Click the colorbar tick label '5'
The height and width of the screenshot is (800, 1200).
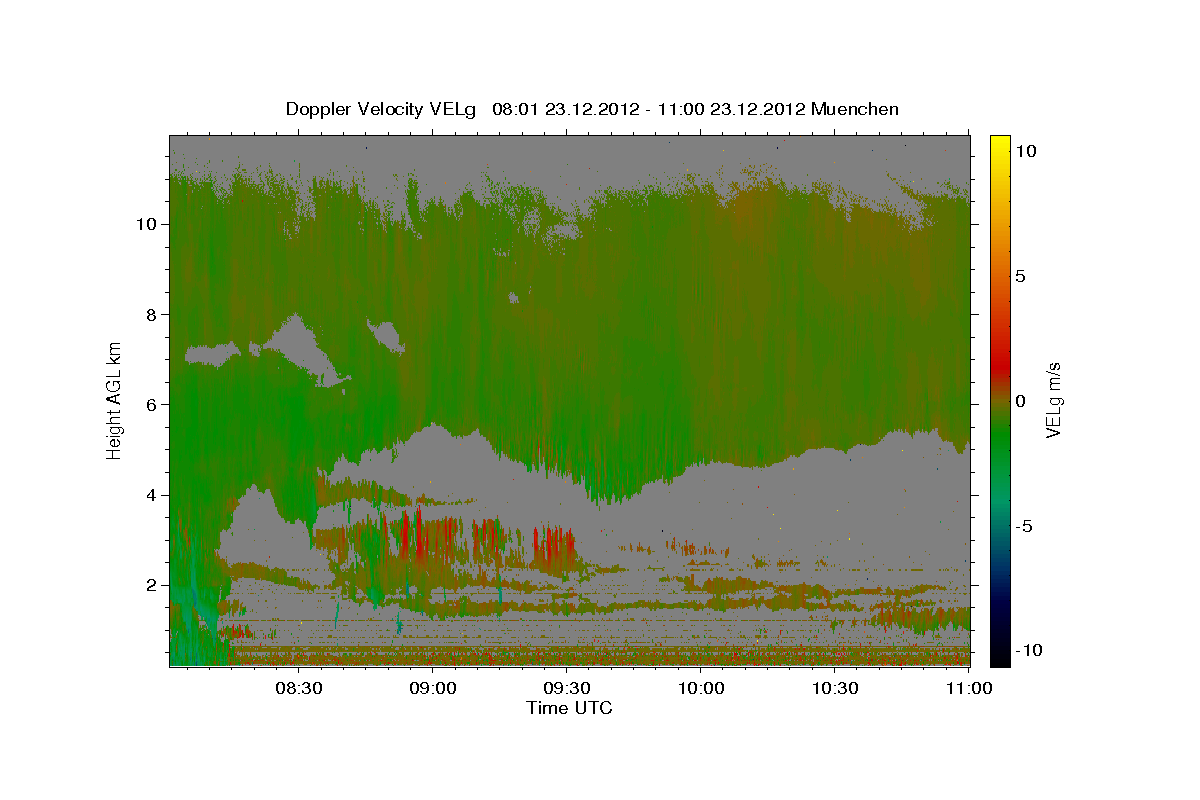click(x=1020, y=276)
